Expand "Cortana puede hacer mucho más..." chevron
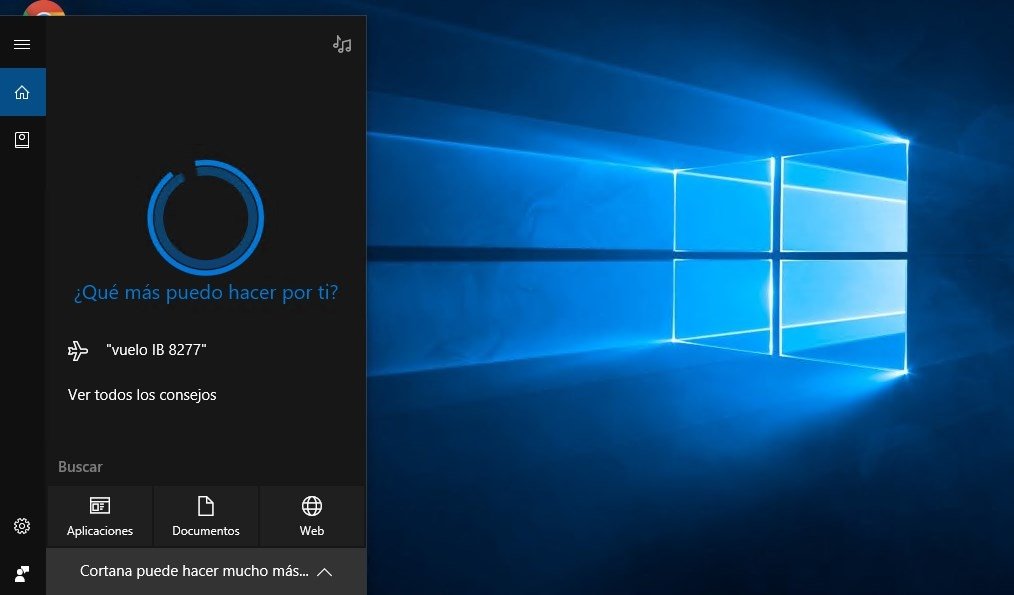The image size is (1014, 595). pos(325,572)
